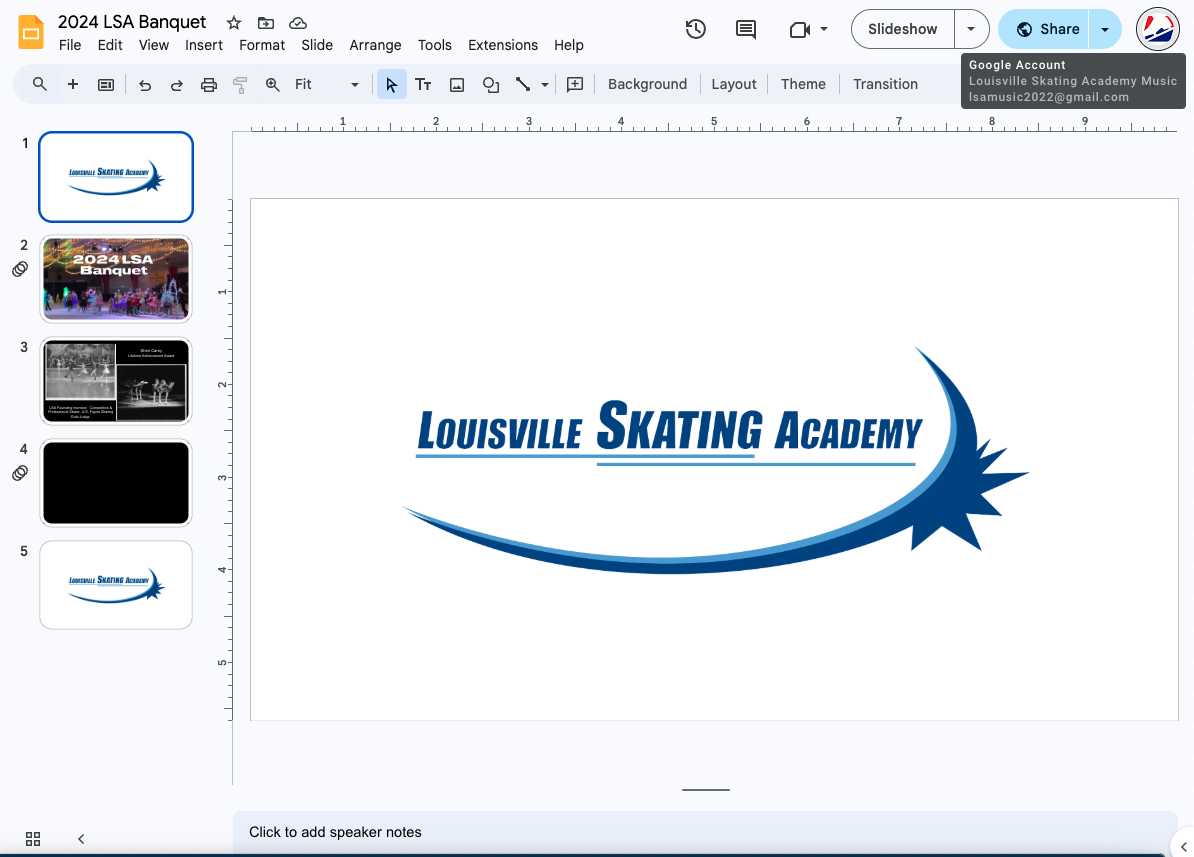Open the Tools menu
The width and height of the screenshot is (1194, 857).
[435, 45]
